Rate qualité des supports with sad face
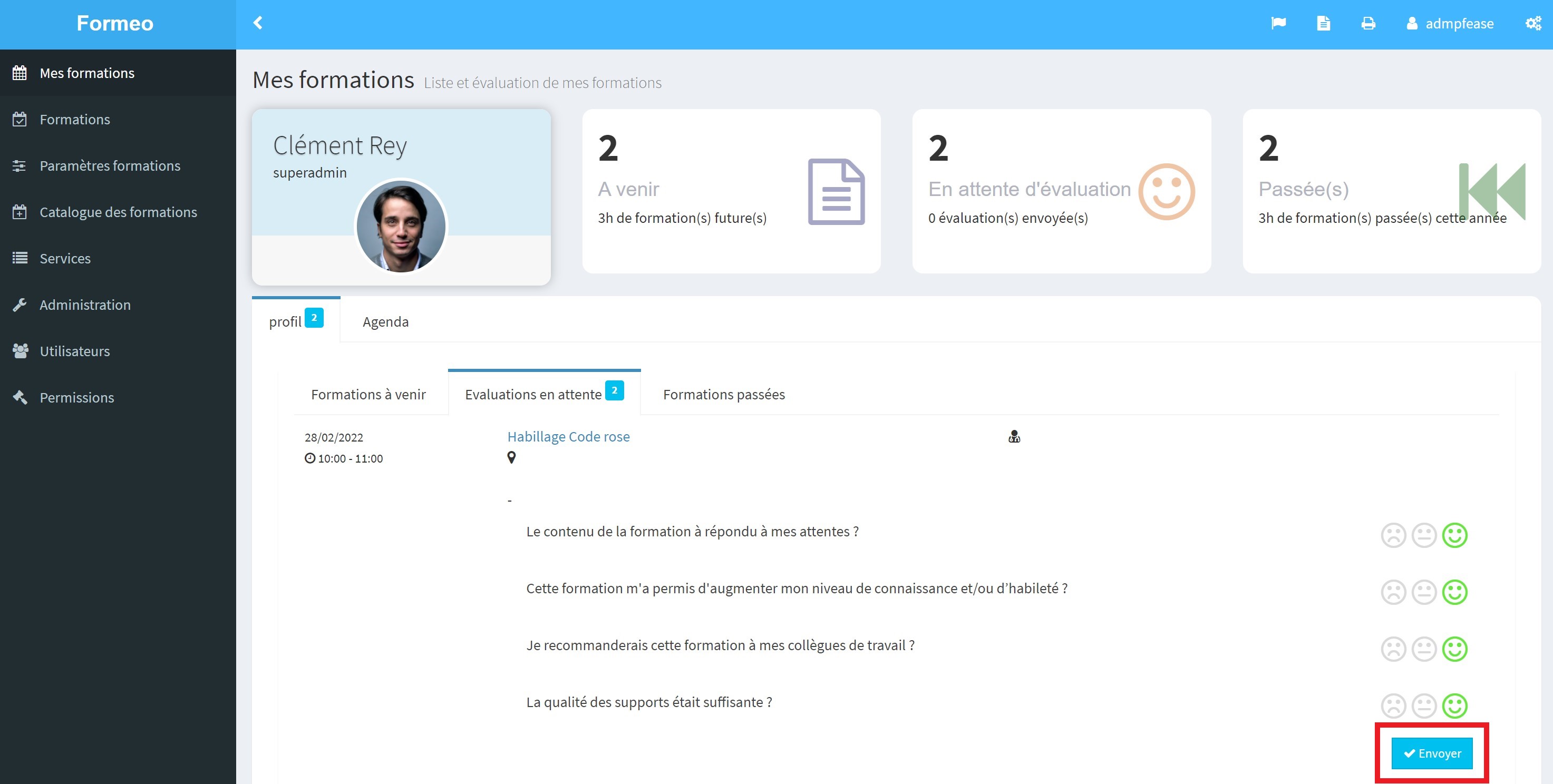The height and width of the screenshot is (784, 1553). click(x=1393, y=705)
